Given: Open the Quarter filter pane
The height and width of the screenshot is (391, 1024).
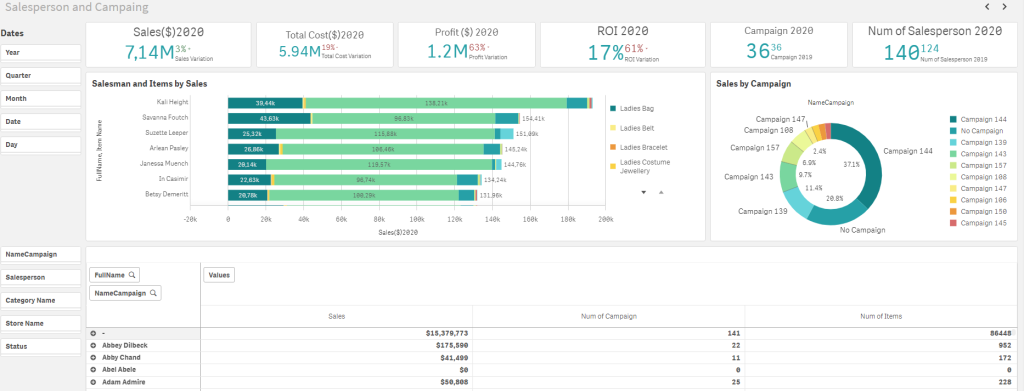Looking at the screenshot, I should [40, 76].
